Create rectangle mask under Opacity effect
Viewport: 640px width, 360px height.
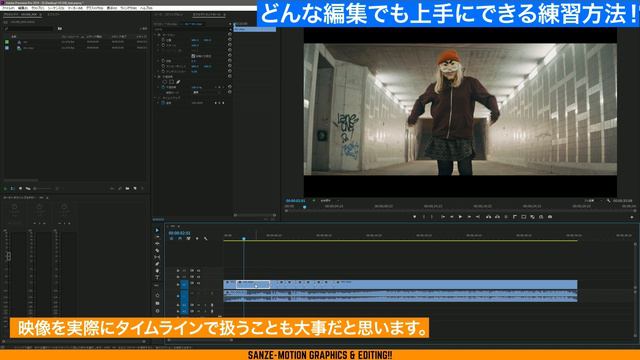[x=171, y=82]
